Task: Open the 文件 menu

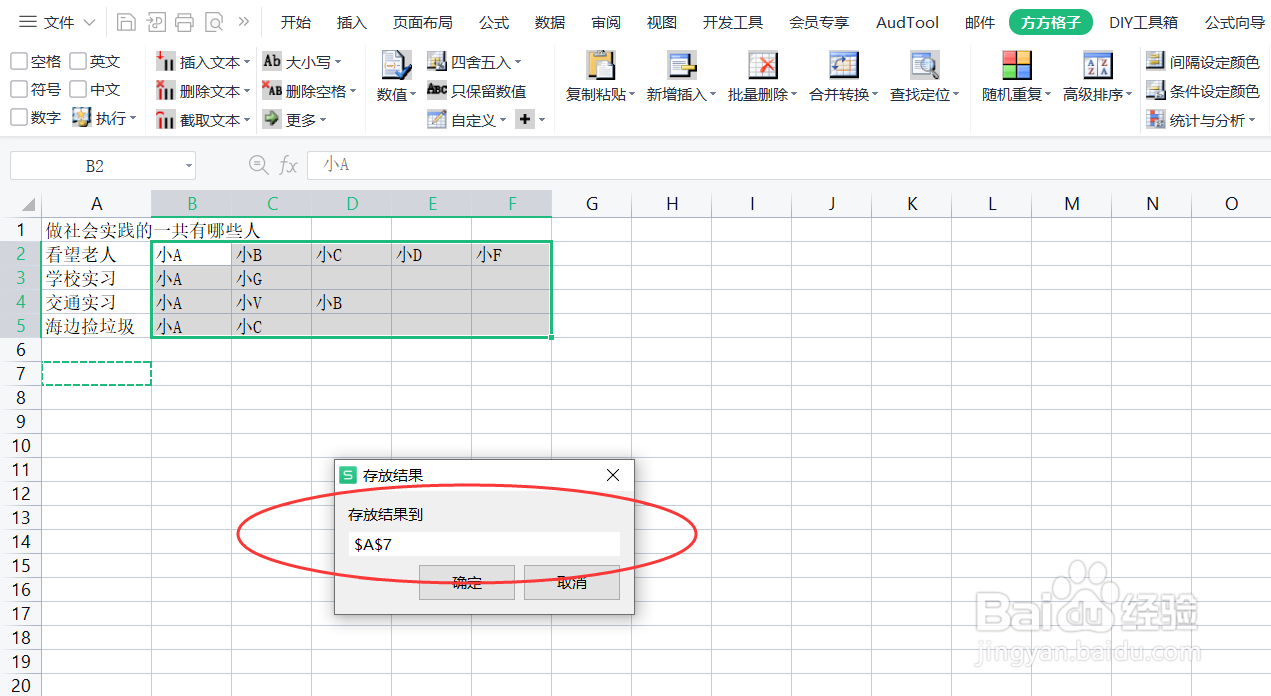Action: [x=58, y=22]
